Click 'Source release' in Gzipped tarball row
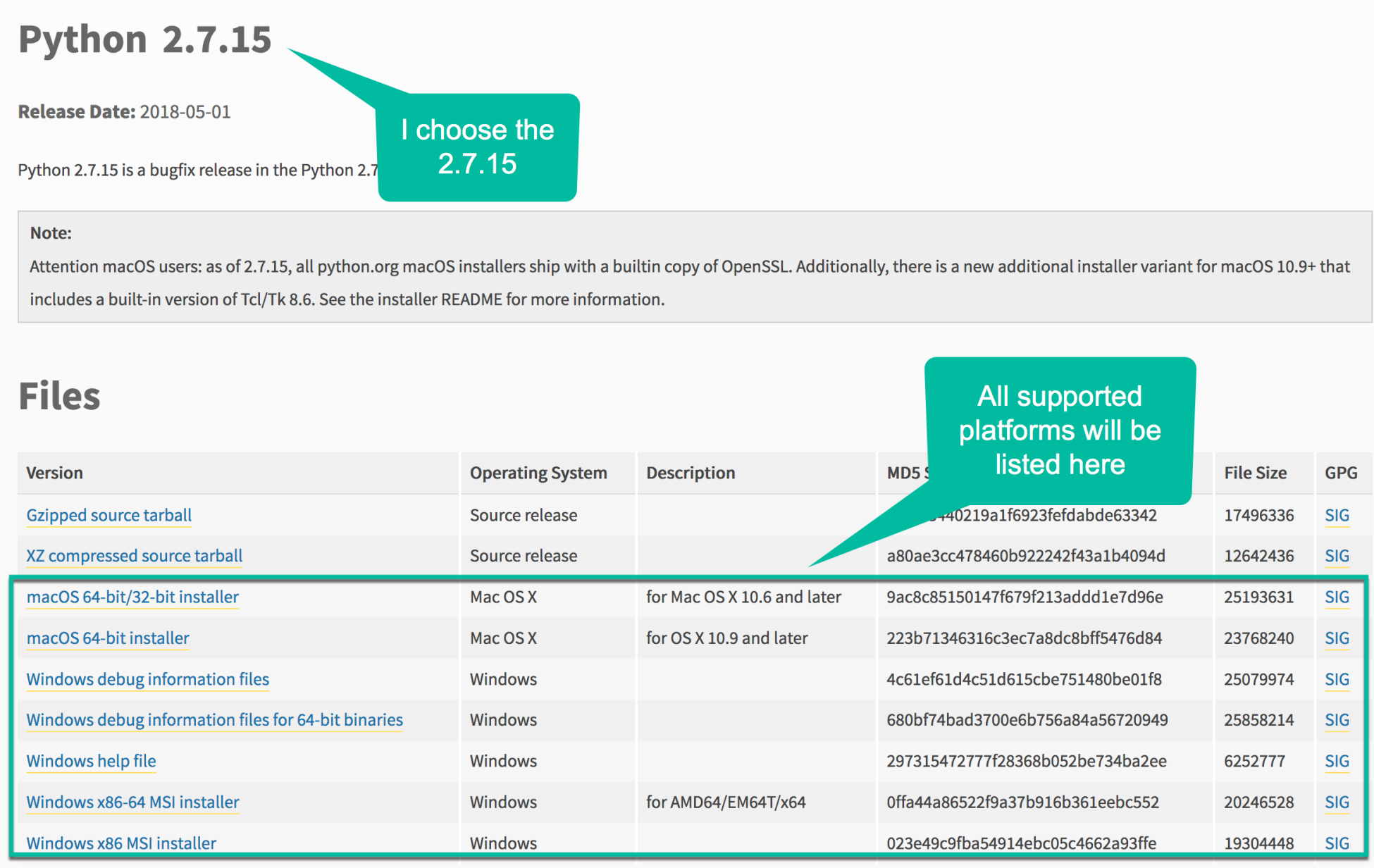Viewport: 1374px width, 868px height. (524, 515)
